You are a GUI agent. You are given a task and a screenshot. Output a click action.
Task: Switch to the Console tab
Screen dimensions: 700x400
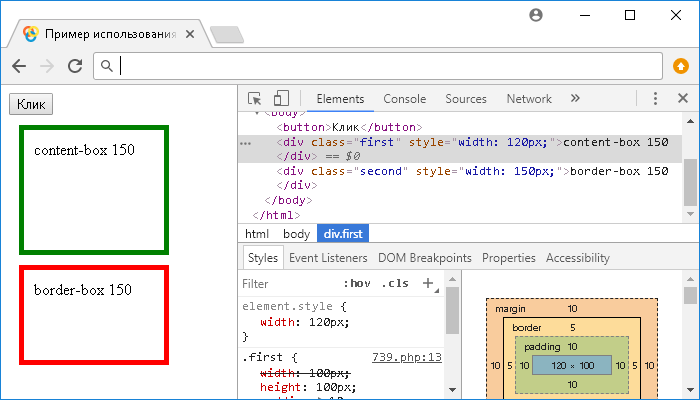404,99
